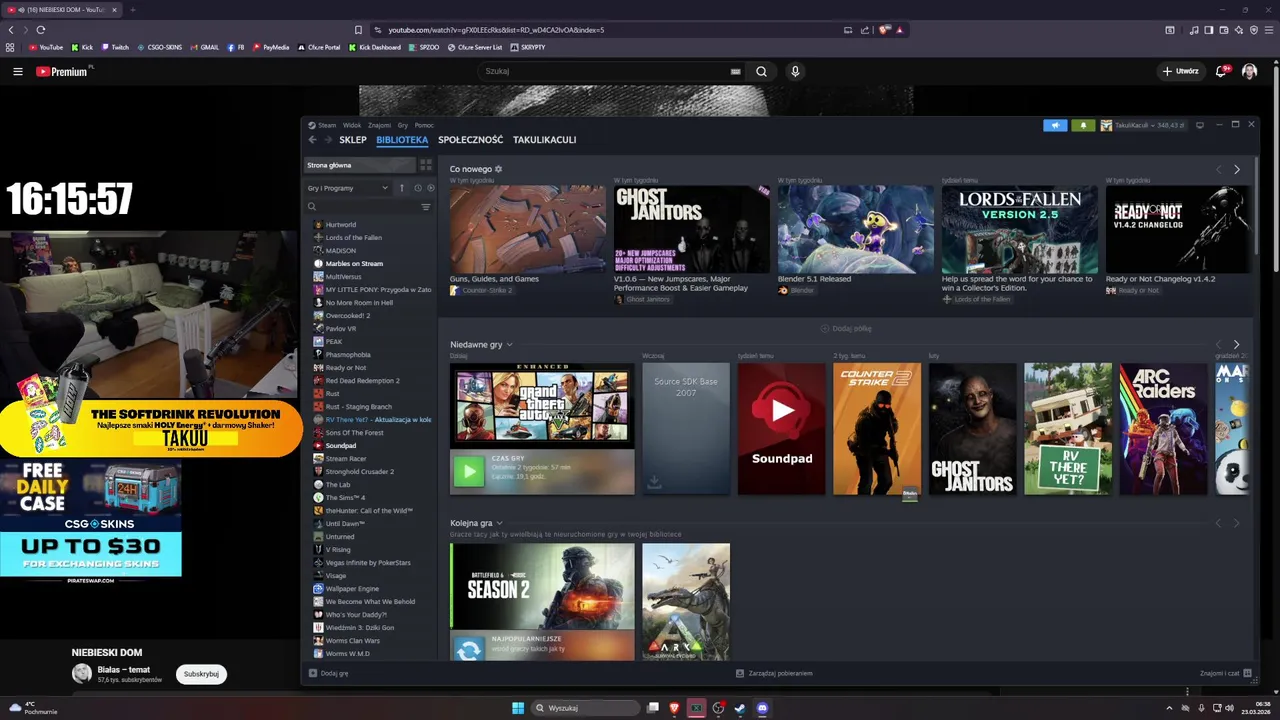Click Dodaj półkę link
Viewport: 1280px width, 720px height.
pos(846,328)
